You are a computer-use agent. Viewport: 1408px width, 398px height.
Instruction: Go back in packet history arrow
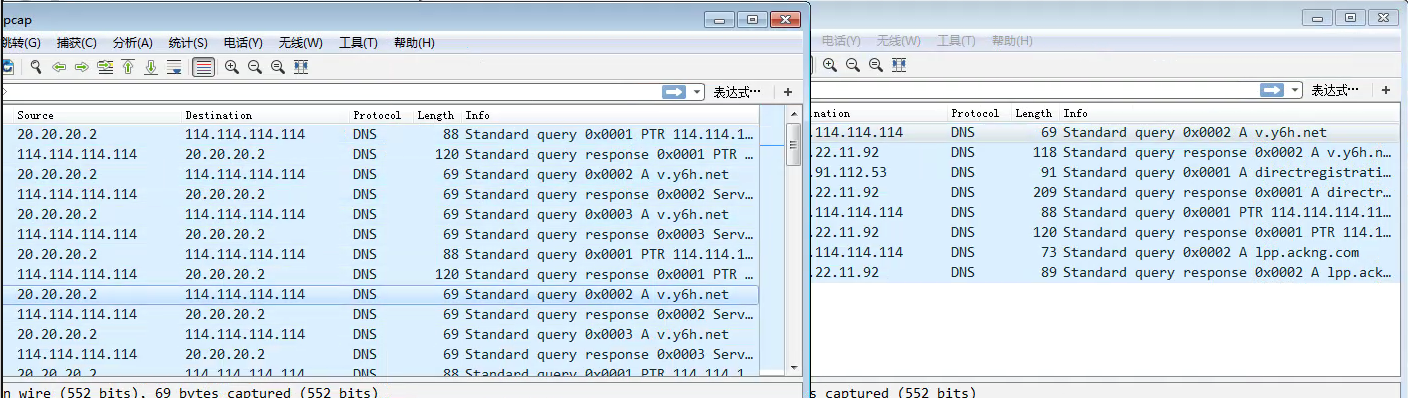coord(59,67)
